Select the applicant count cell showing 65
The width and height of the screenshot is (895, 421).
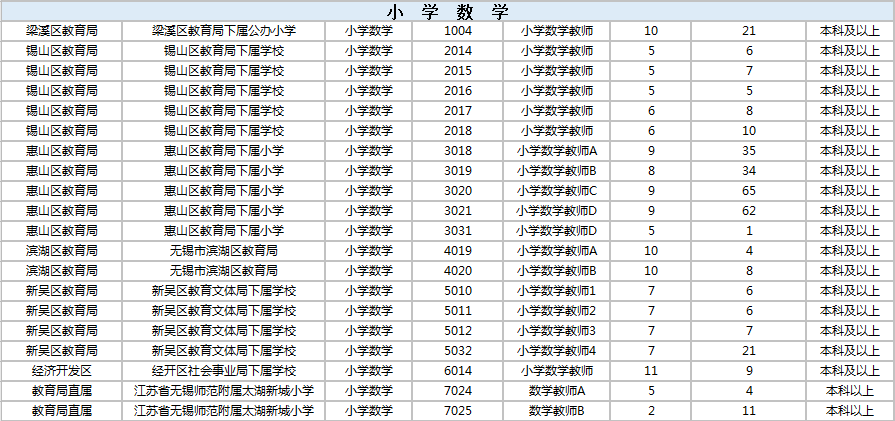749,191
